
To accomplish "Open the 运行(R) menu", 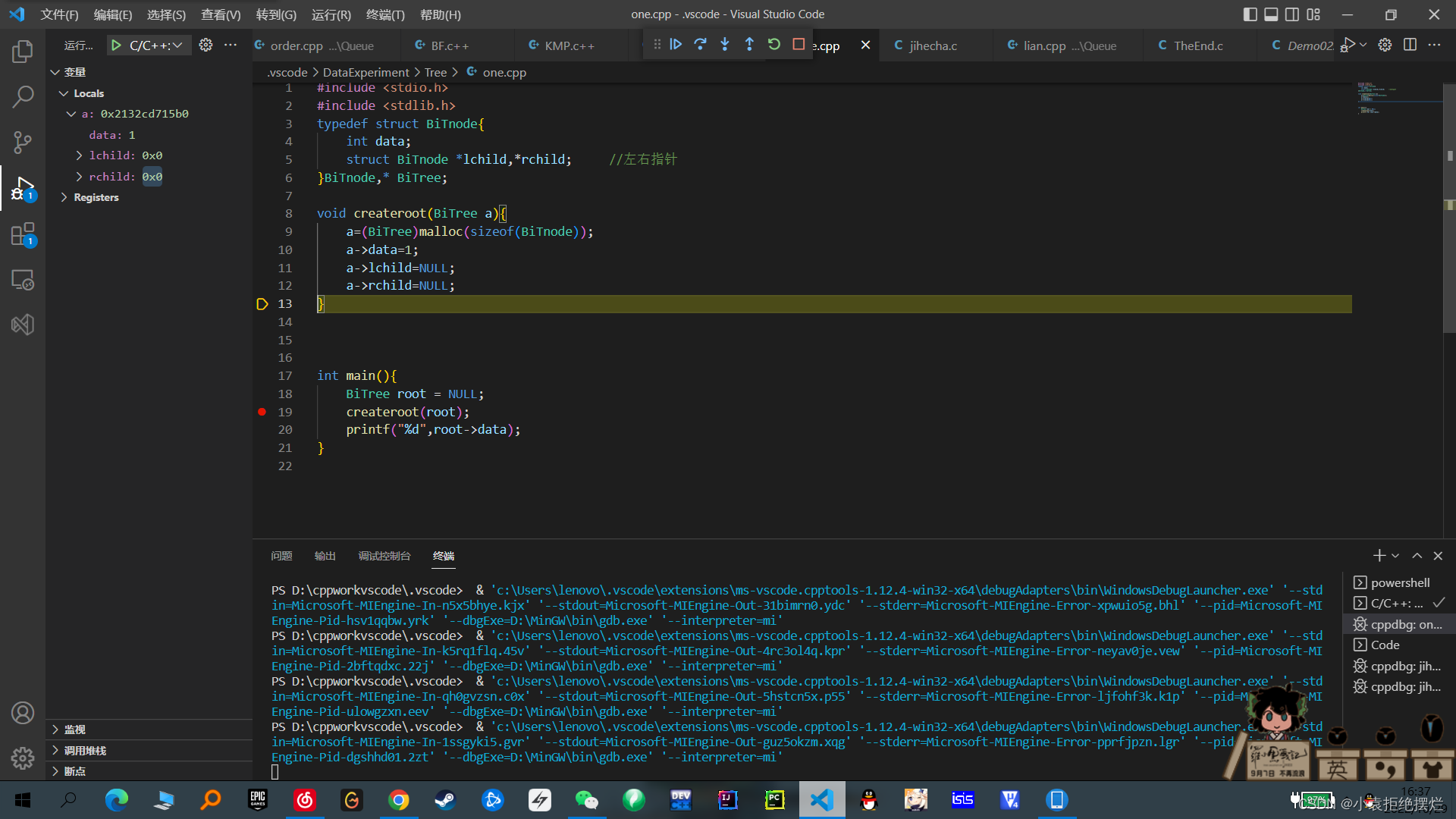I will tap(331, 14).
